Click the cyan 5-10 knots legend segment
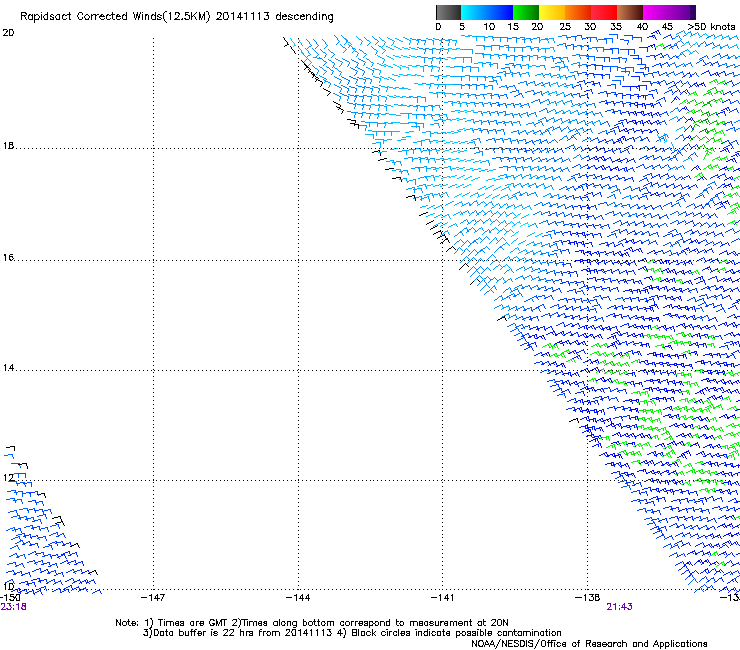 (474, 12)
